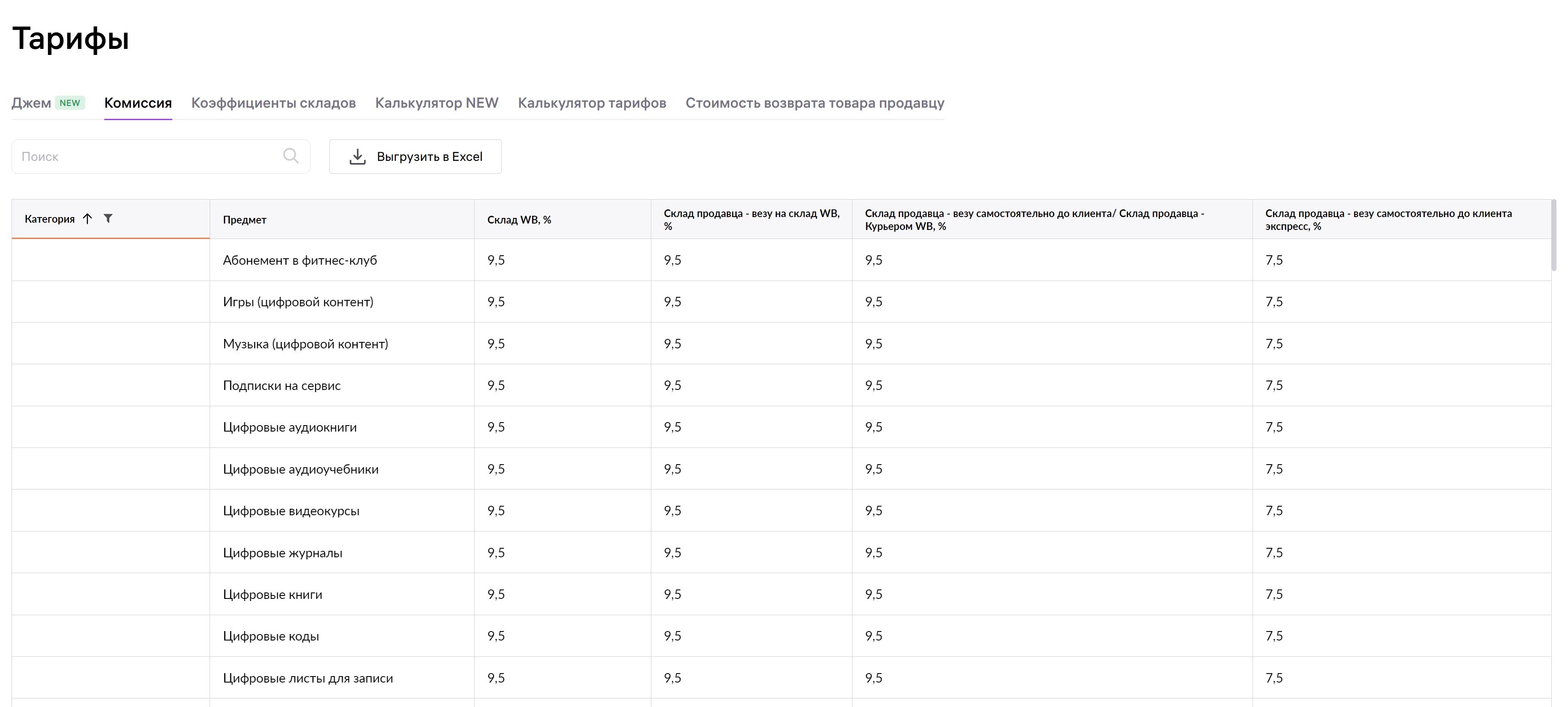Click the Подписки на сервис cell
The height and width of the screenshot is (707, 1568).
[281, 386]
